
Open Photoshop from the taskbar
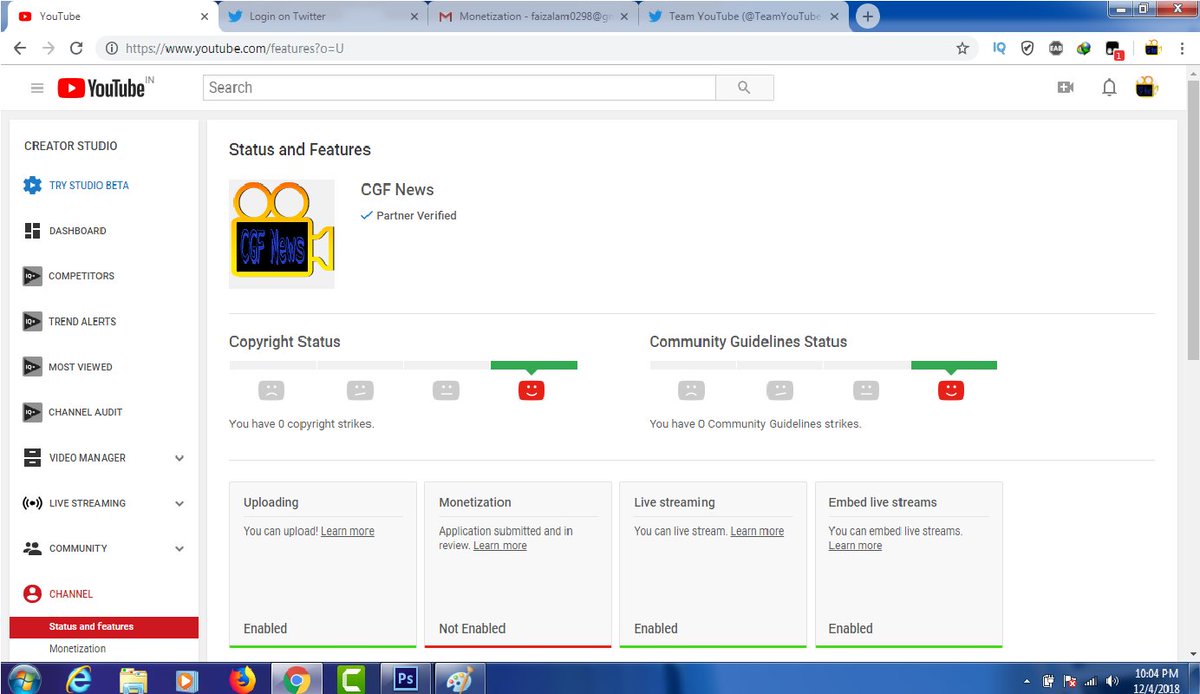pyautogui.click(x=405, y=680)
